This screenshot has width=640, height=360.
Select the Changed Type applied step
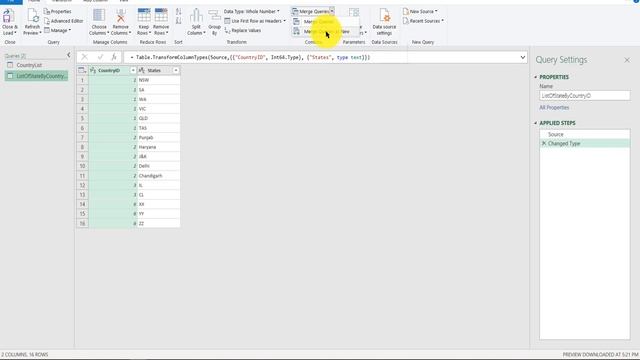584,144
